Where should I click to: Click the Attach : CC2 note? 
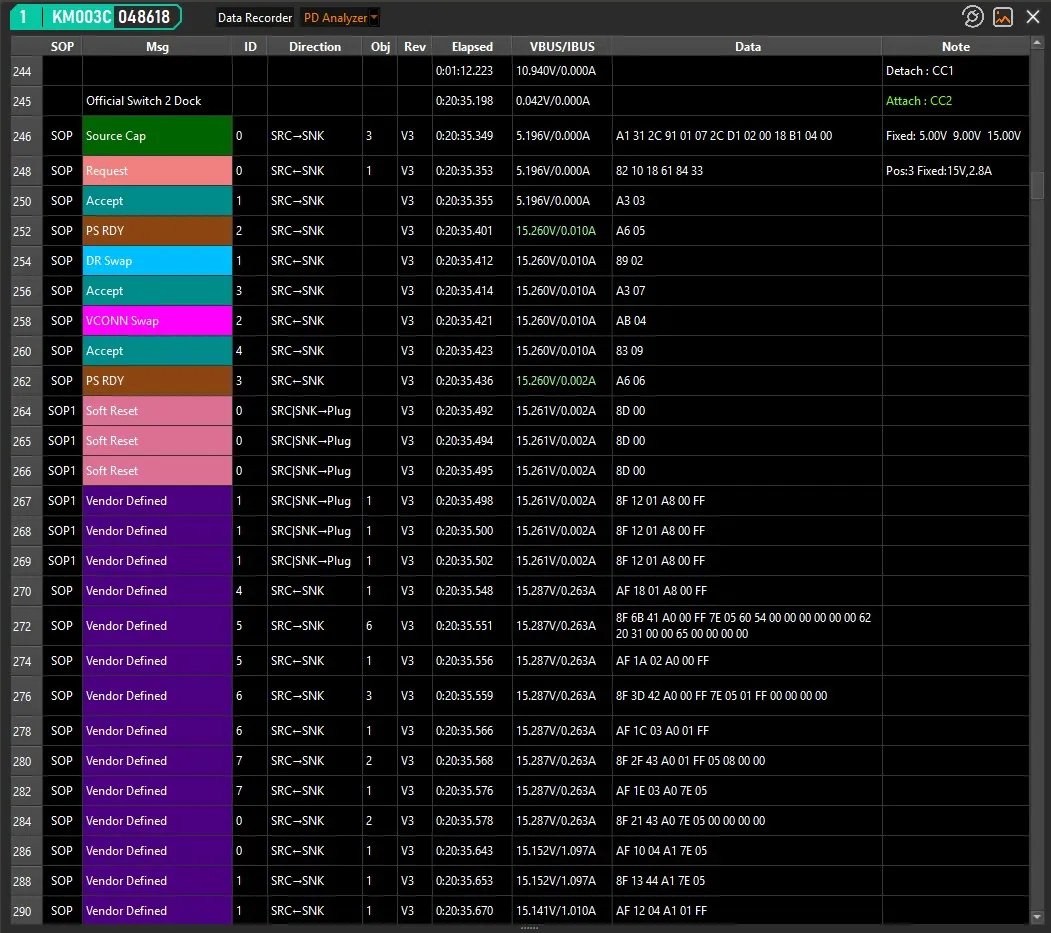pyautogui.click(x=918, y=101)
